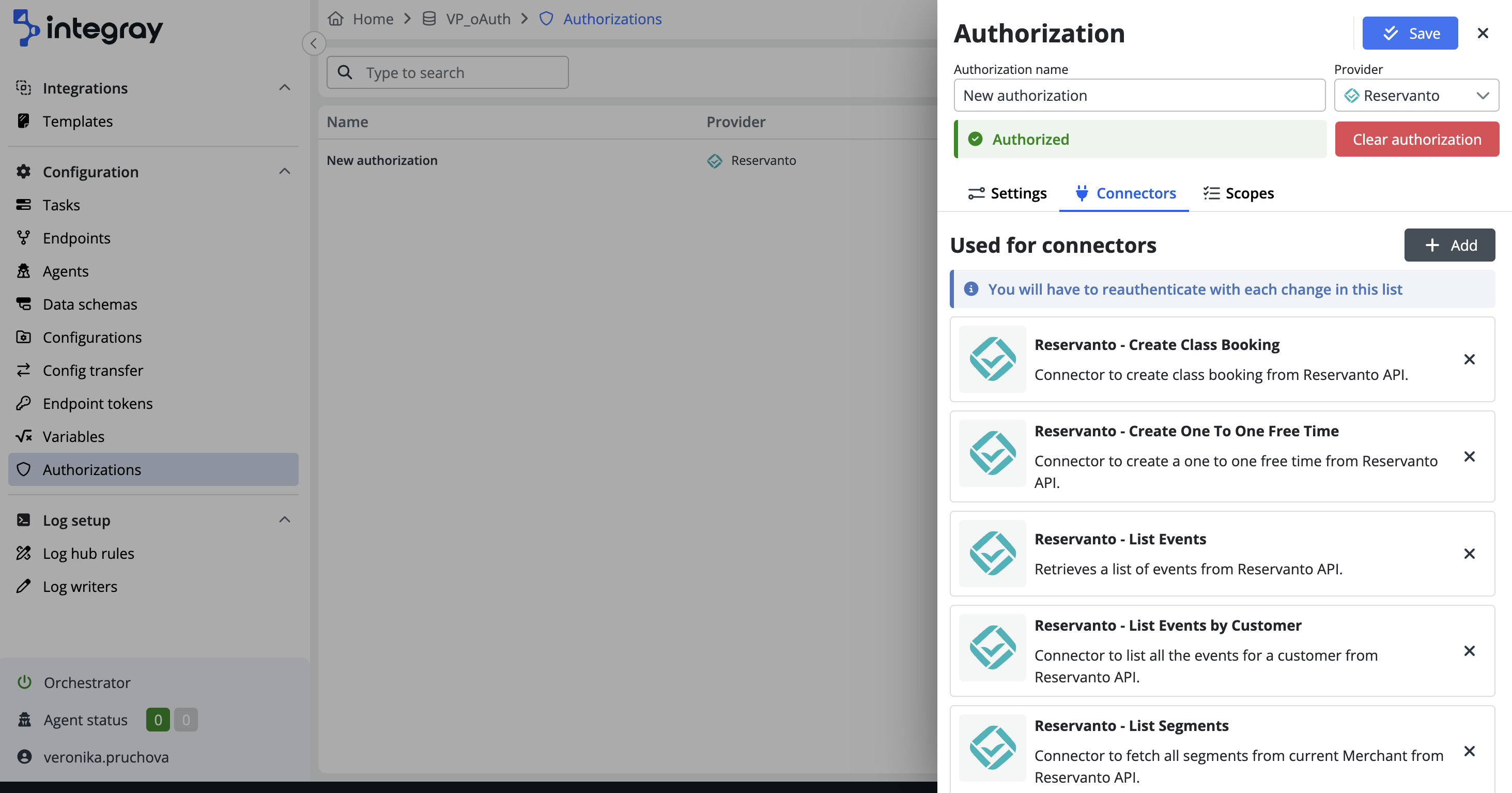Collapse the Configuration sidebar section

point(285,172)
